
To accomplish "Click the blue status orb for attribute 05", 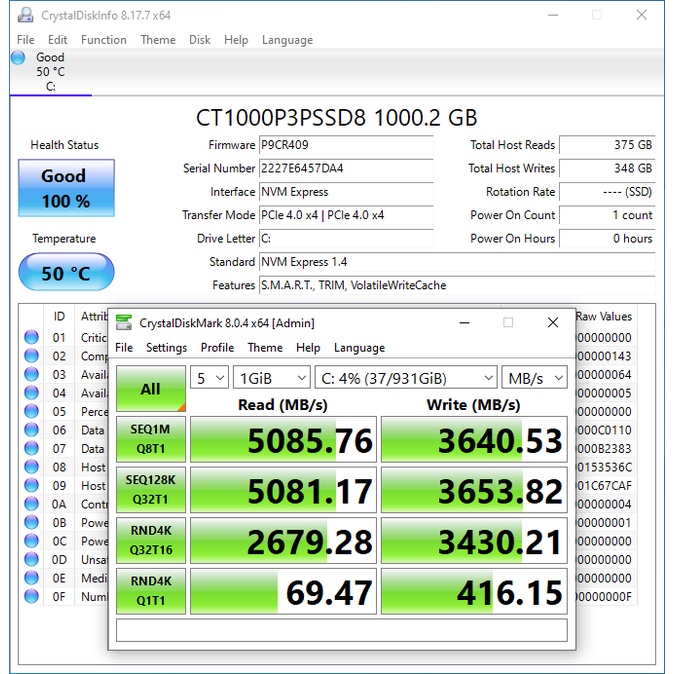I will coord(31,411).
